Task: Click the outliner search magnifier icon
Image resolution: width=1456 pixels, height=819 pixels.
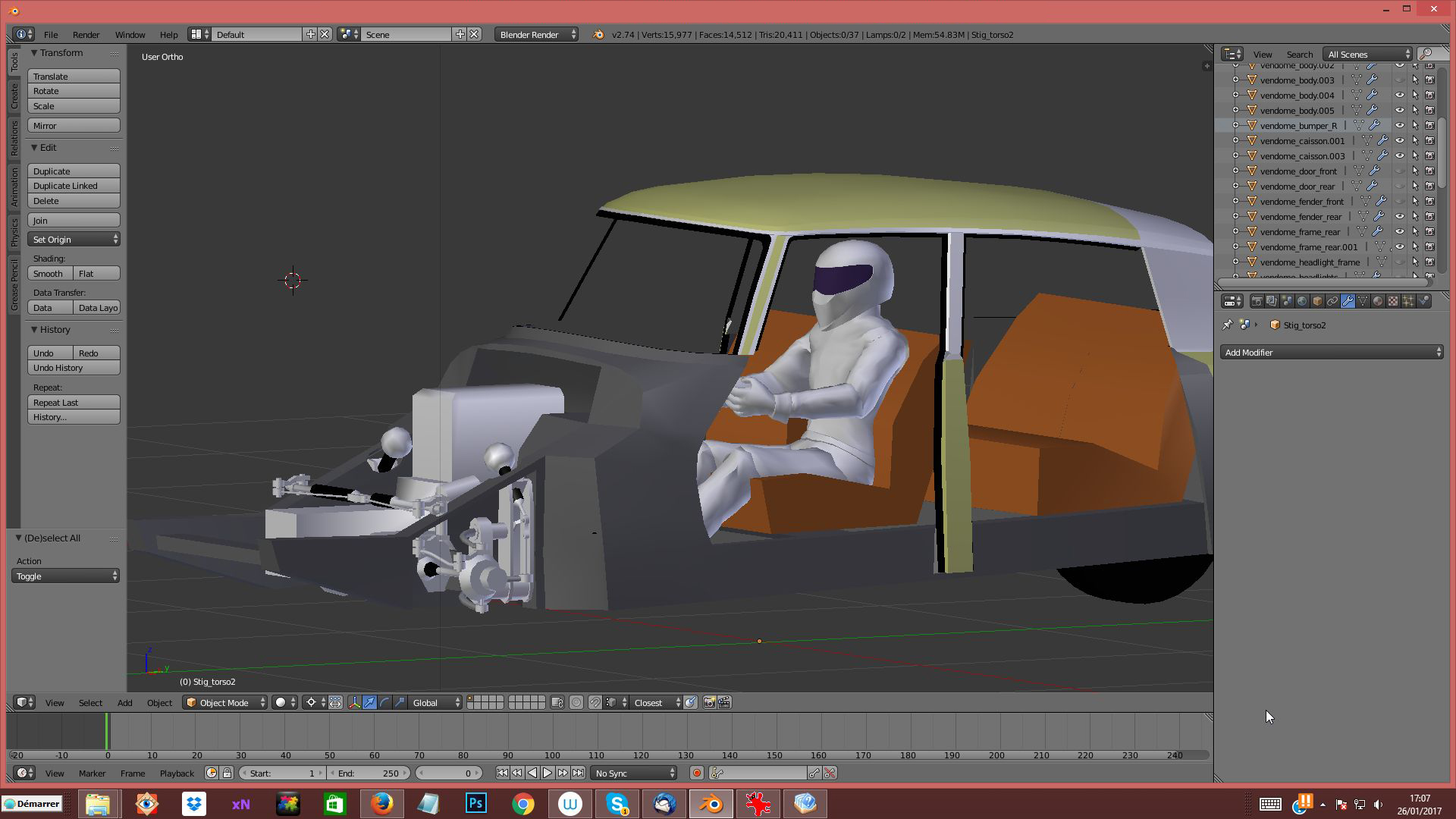Action: [x=1426, y=54]
